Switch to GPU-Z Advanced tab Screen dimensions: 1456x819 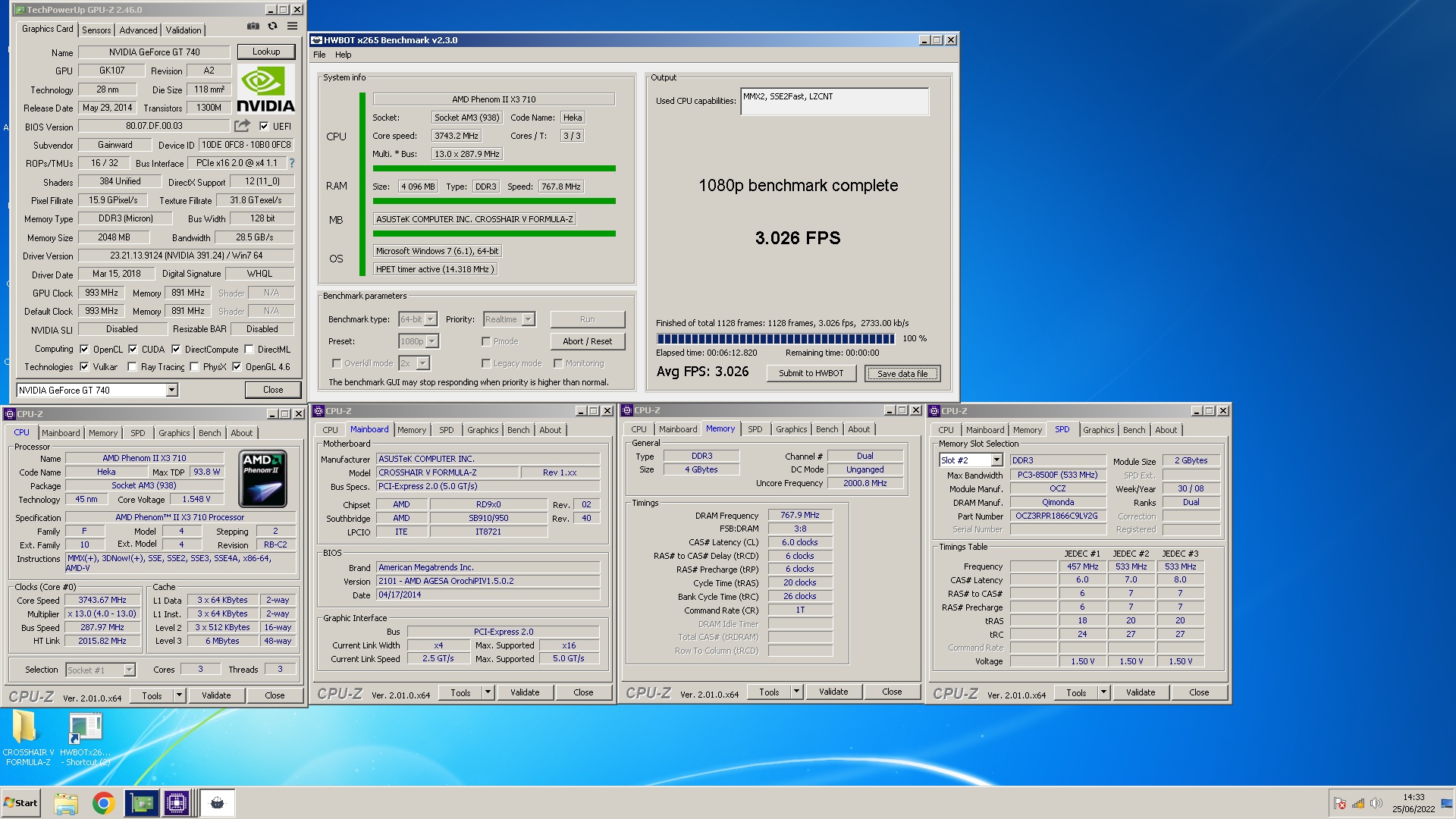tap(139, 30)
